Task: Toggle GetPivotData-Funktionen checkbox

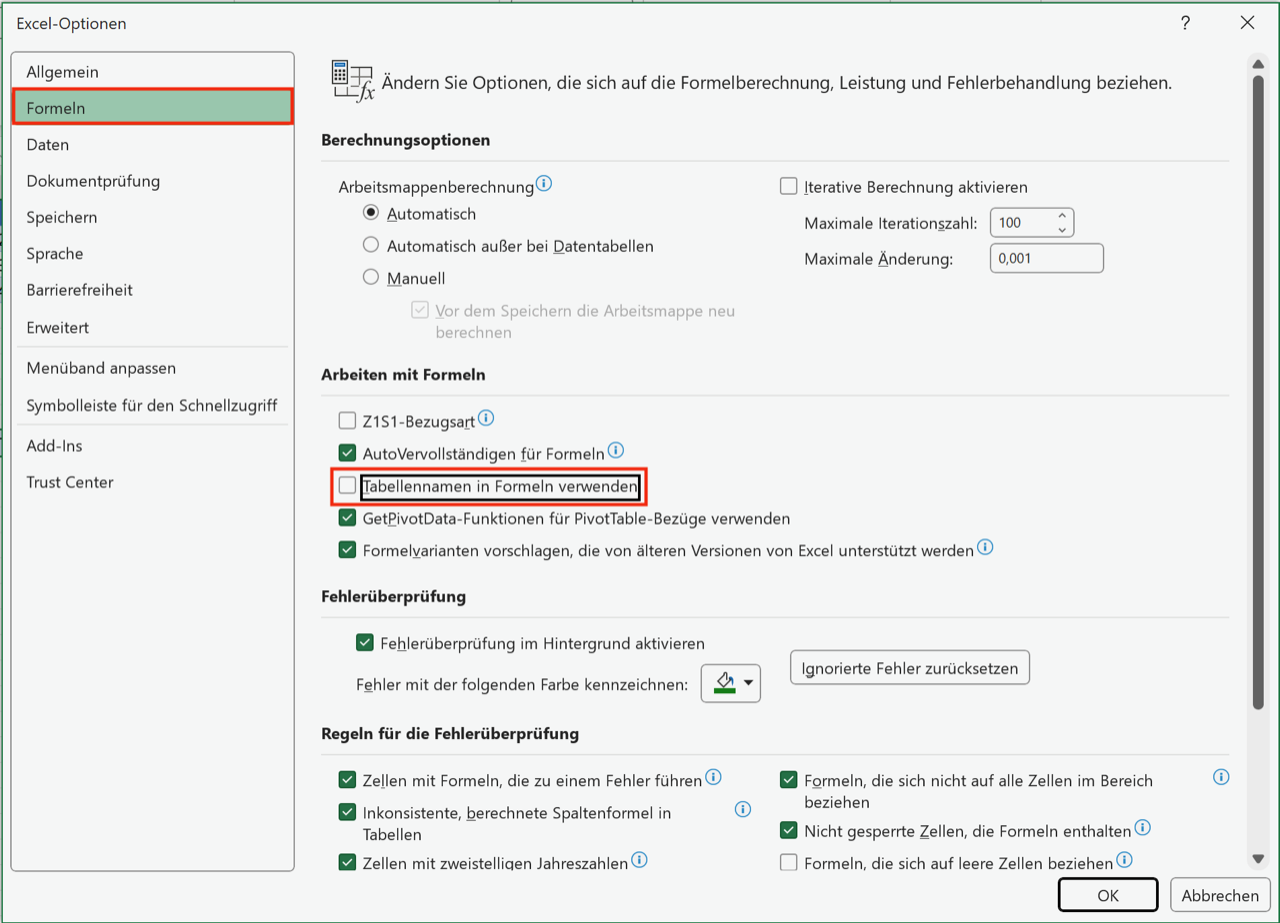Action: pos(347,518)
